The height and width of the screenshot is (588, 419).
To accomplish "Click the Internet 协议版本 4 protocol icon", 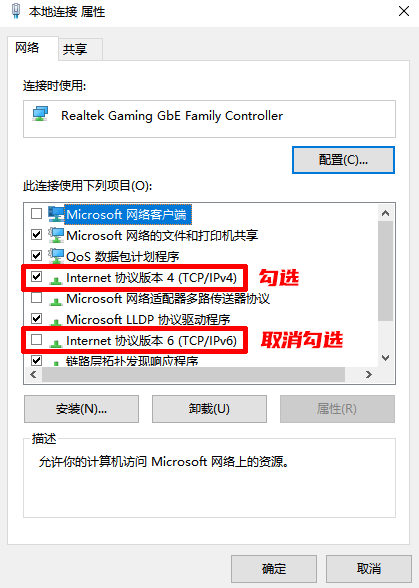I will 56,280.
